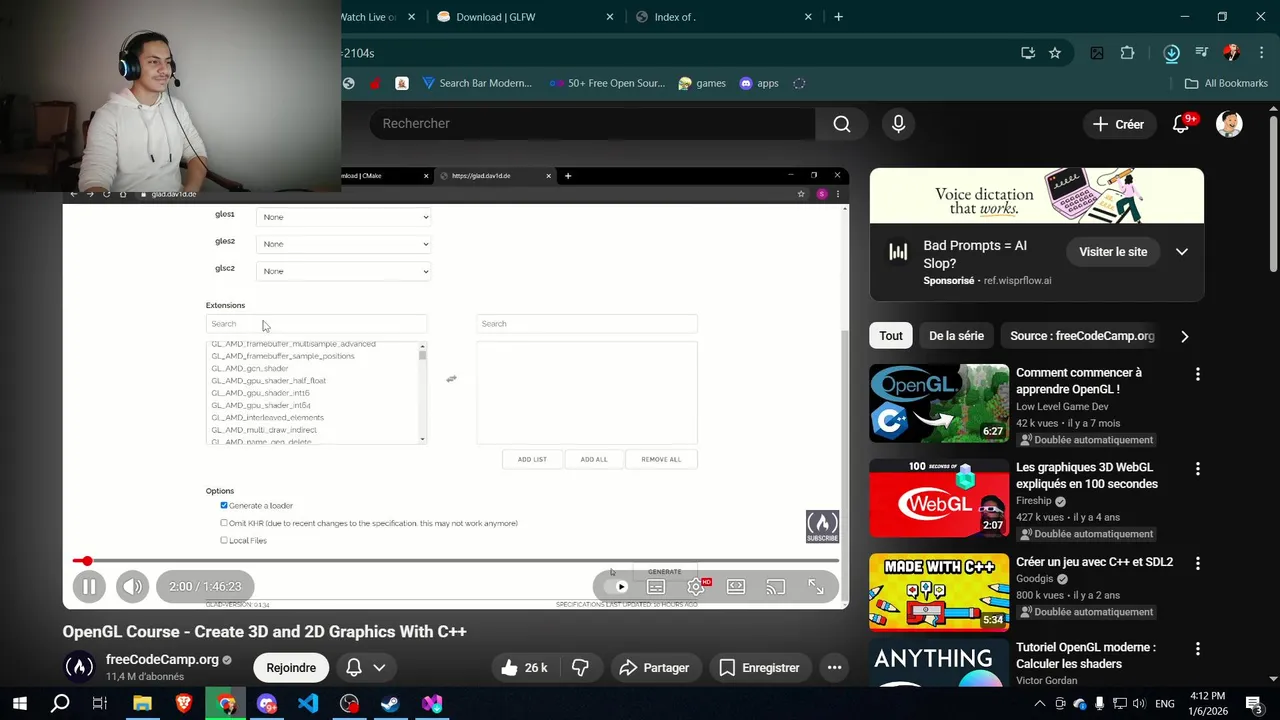Open YouTube account avatar menu
This screenshot has height=720, width=1280.
[1229, 124]
